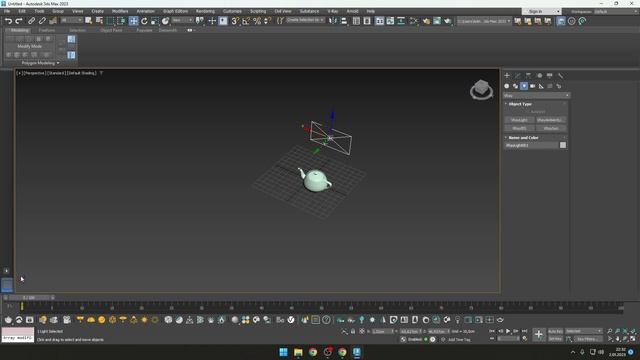
Task: Toggle the Set Key mode button
Action: [x=555, y=339]
